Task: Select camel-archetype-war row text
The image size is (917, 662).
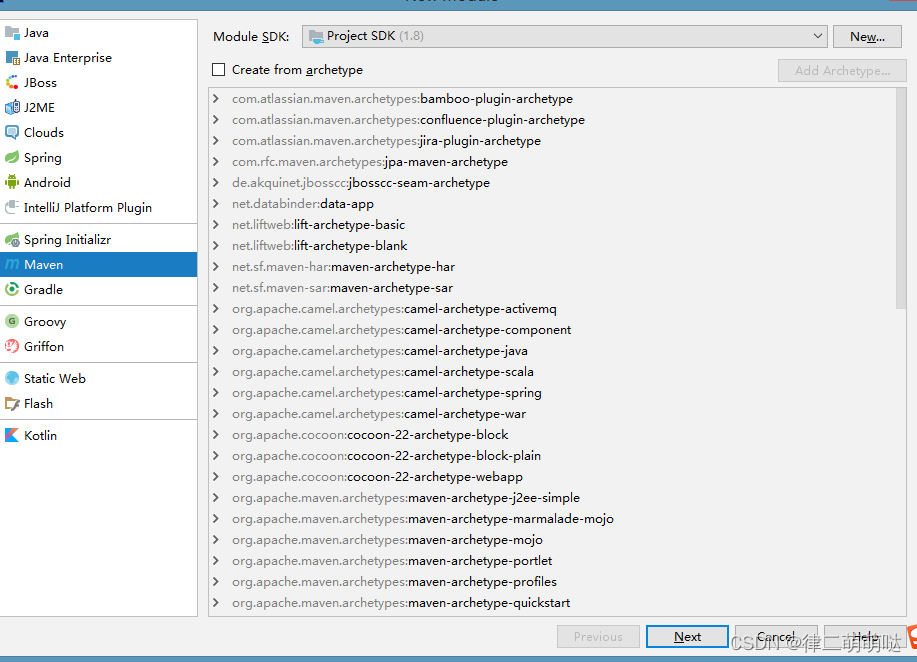Action: pyautogui.click(x=379, y=414)
